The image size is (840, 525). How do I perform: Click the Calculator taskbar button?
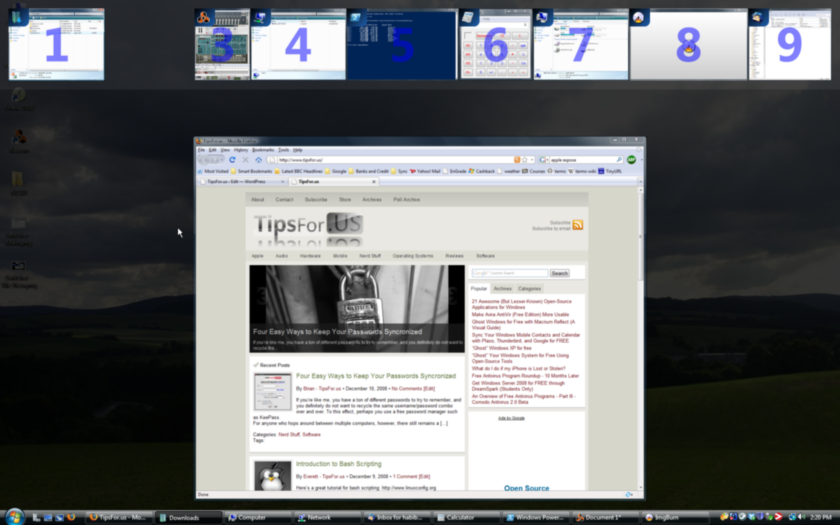pos(466,518)
